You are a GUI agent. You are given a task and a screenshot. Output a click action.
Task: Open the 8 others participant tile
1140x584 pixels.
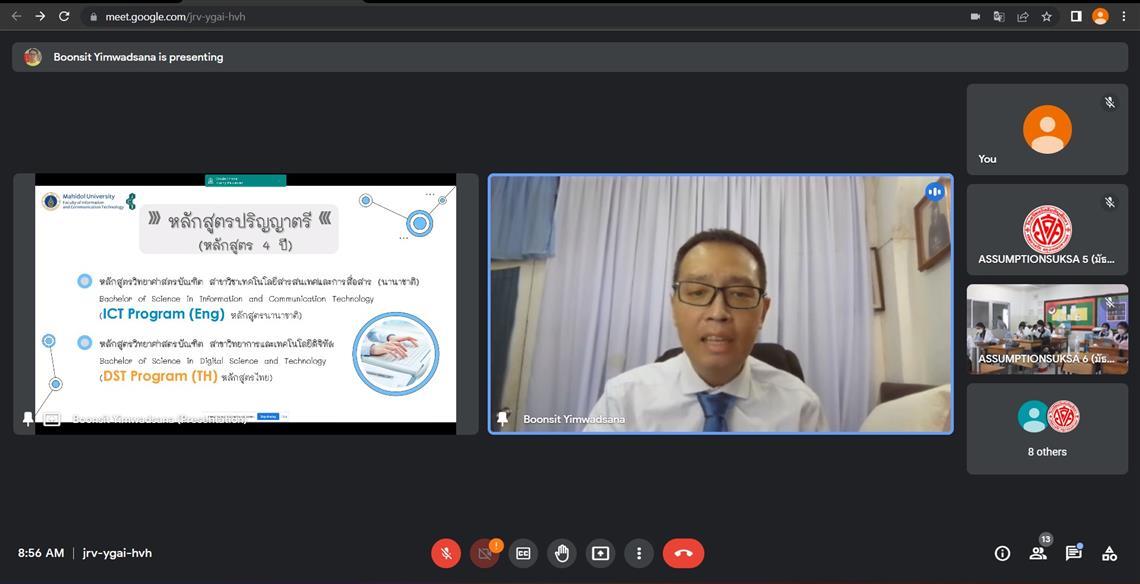pyautogui.click(x=1047, y=429)
